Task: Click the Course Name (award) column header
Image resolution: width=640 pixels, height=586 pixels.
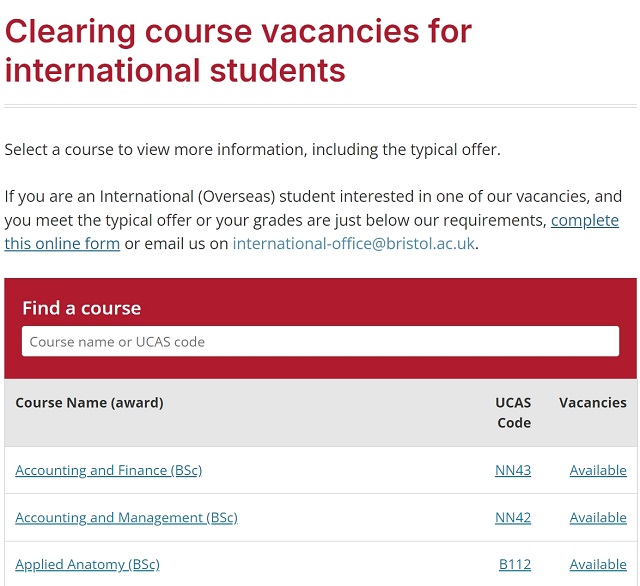Action: point(89,403)
